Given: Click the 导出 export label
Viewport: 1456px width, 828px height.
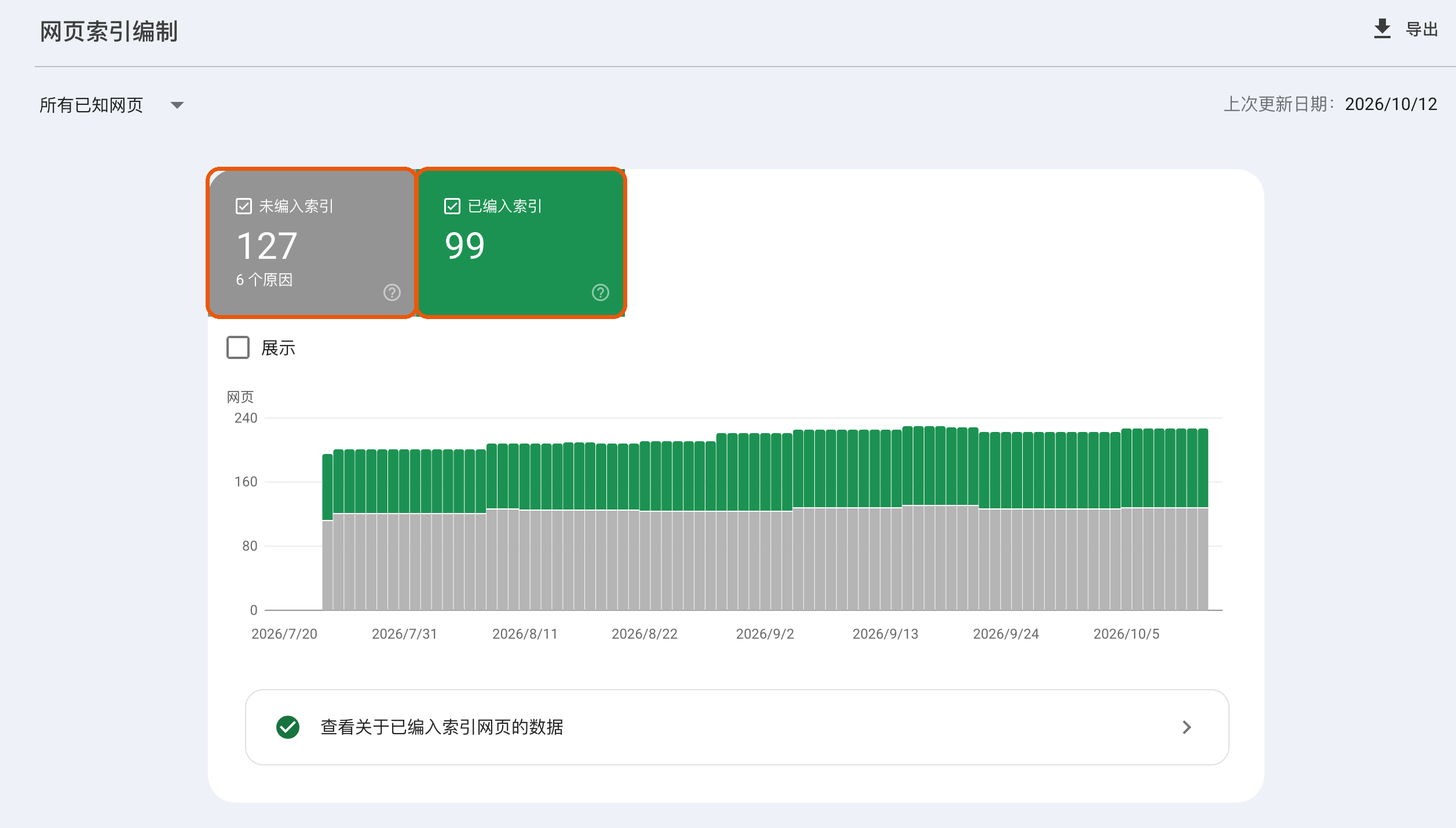Looking at the screenshot, I should coord(1422,30).
